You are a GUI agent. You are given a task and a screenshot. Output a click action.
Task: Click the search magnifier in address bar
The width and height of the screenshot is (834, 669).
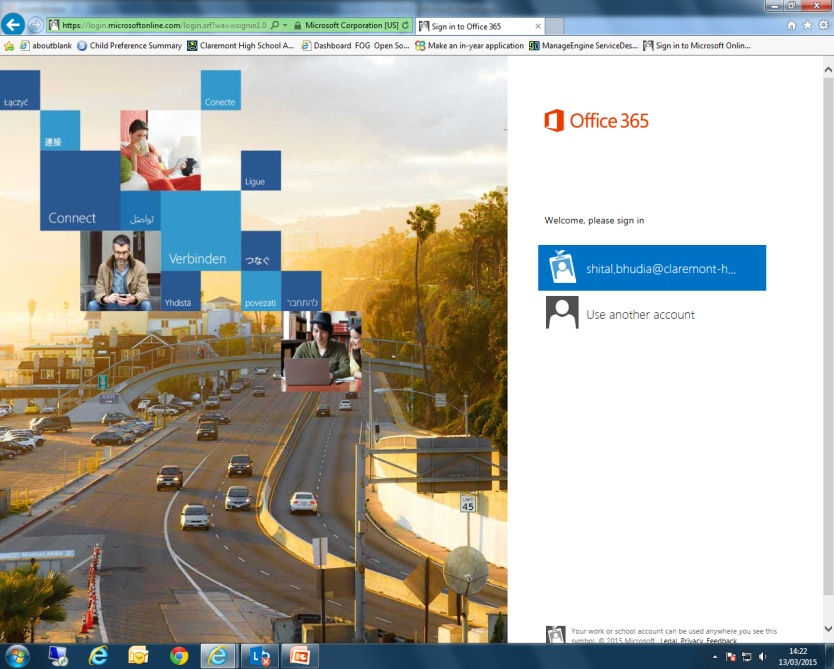[274, 25]
